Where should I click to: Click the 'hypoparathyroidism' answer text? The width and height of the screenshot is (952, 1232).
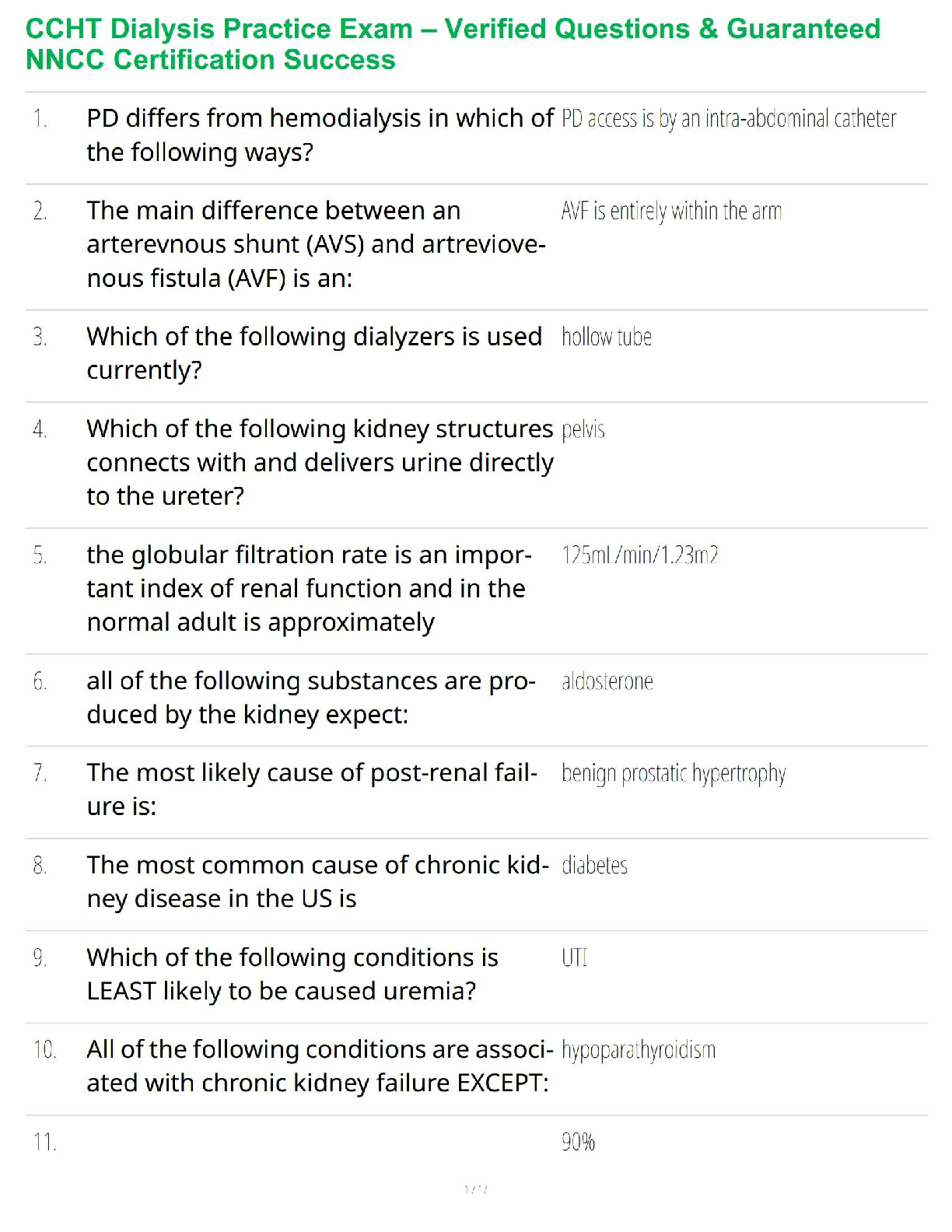tap(639, 1050)
